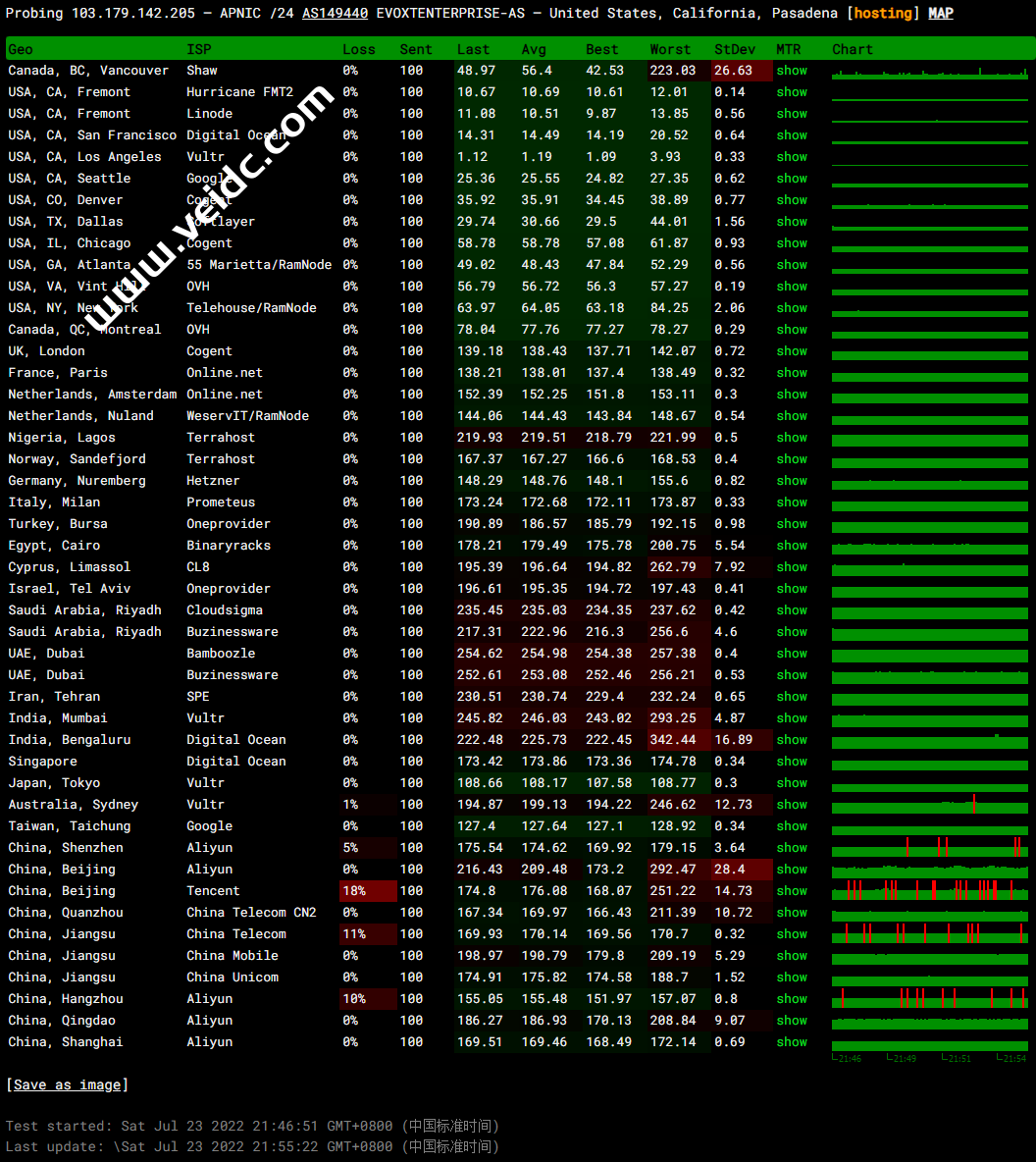Click the StDev column header
The image size is (1036, 1162).
pyautogui.click(x=735, y=50)
